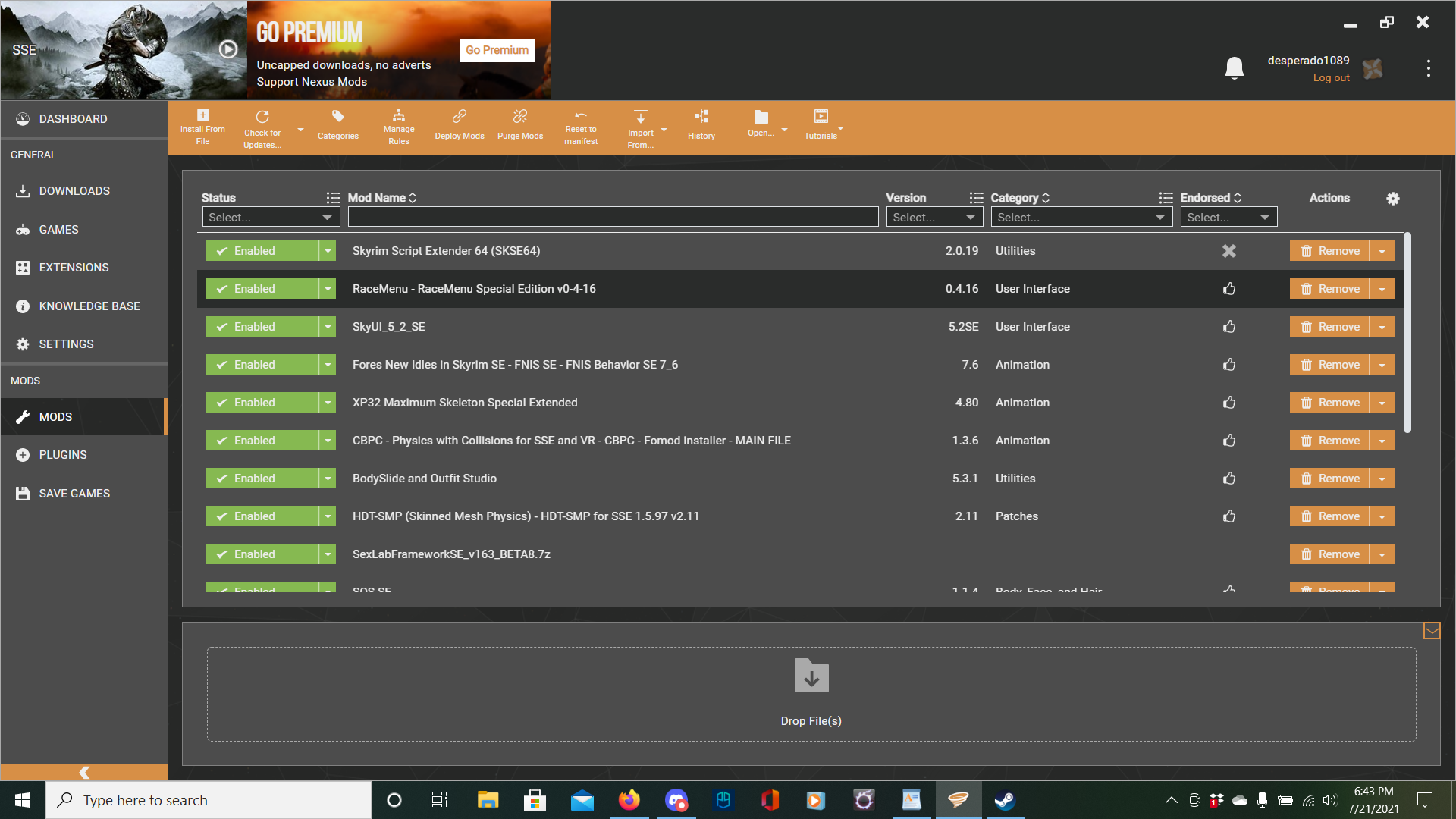Open the Manage Rules tool
1456x819 pixels.
[399, 126]
